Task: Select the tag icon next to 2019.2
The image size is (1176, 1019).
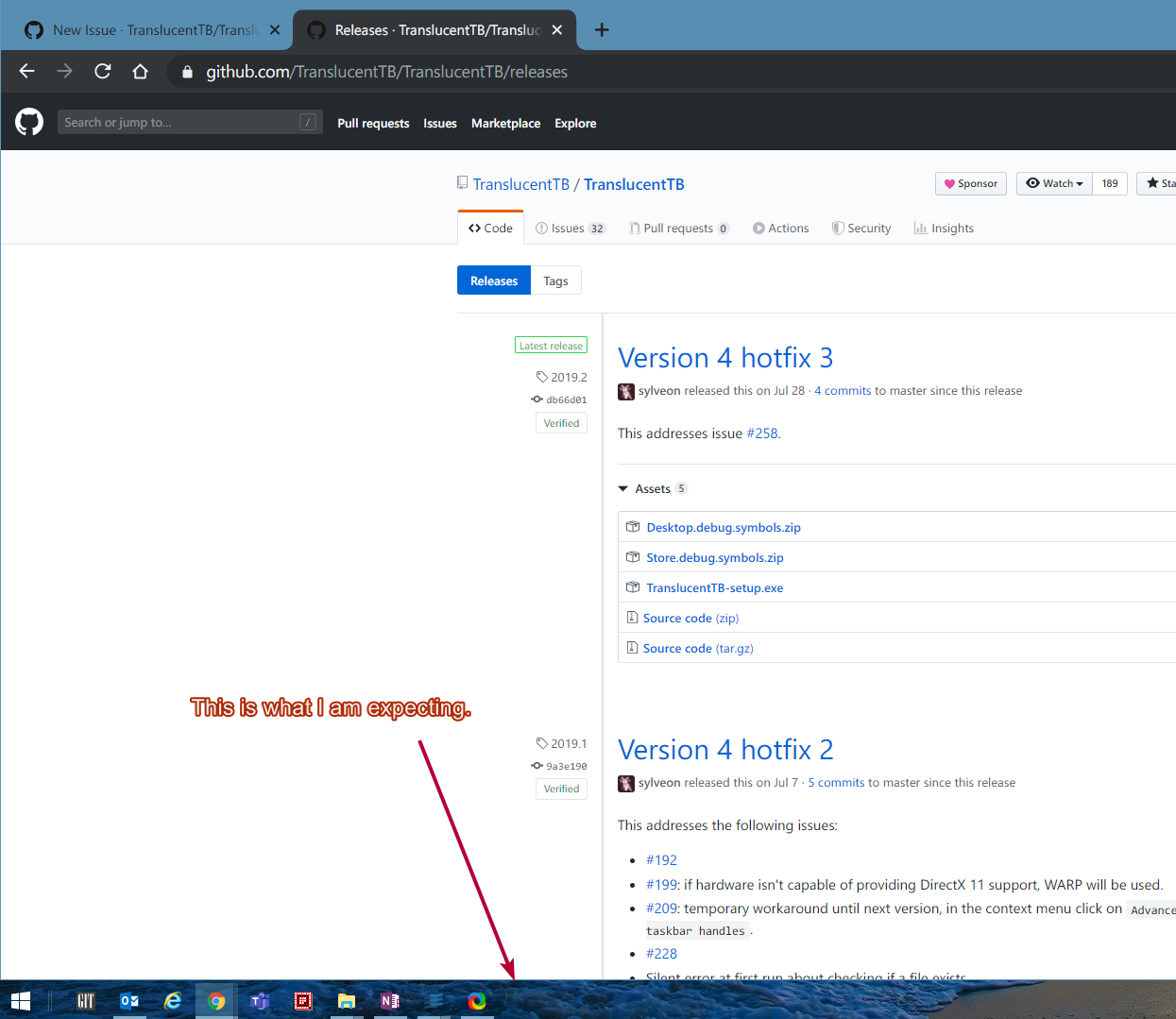Action: (x=541, y=376)
